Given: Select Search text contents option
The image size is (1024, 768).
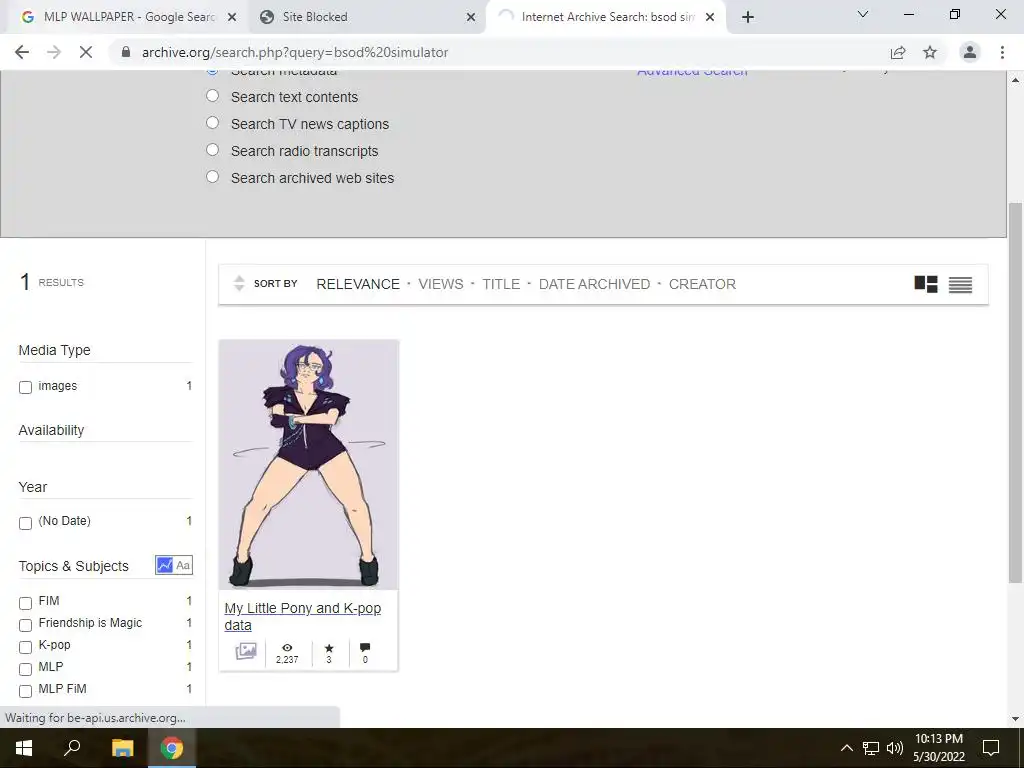Looking at the screenshot, I should tap(212, 96).
